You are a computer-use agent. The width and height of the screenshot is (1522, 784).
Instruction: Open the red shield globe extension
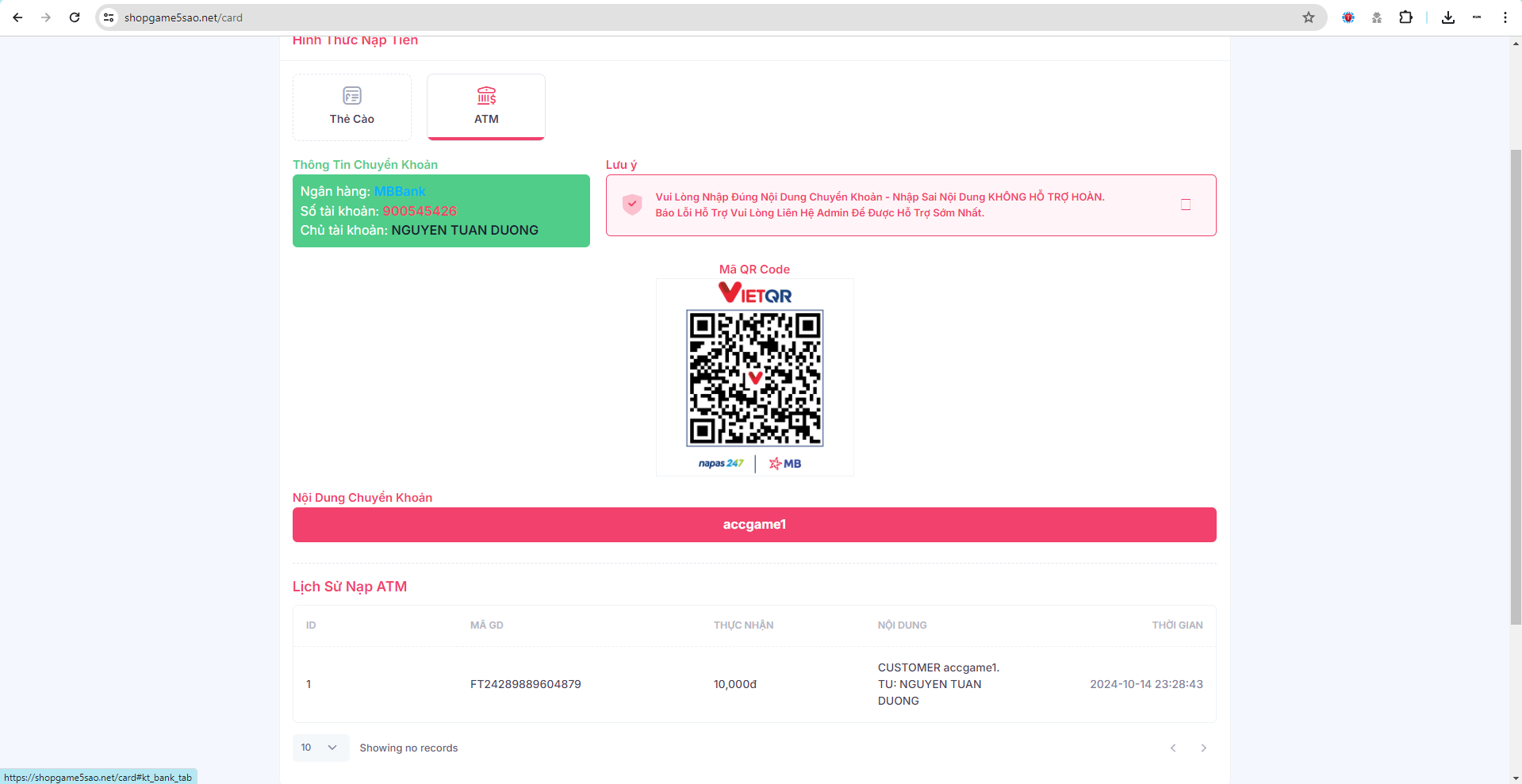pyautogui.click(x=1348, y=17)
